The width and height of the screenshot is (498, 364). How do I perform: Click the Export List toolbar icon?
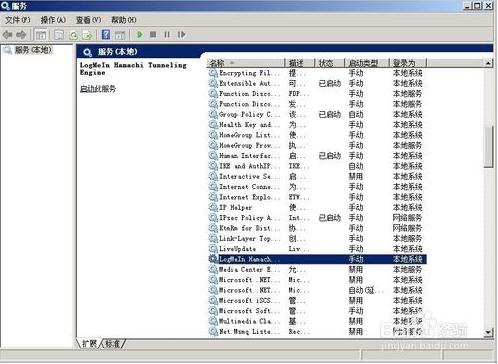coord(87,35)
